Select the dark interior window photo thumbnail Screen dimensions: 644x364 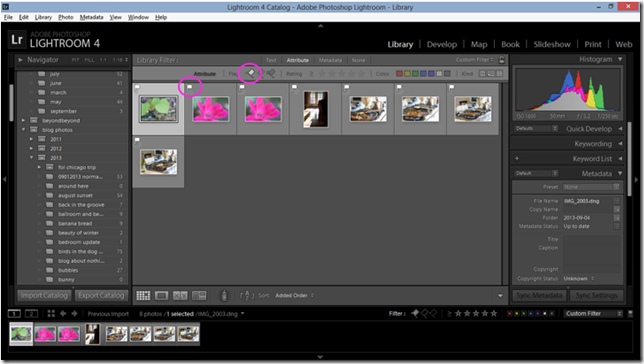pos(315,109)
